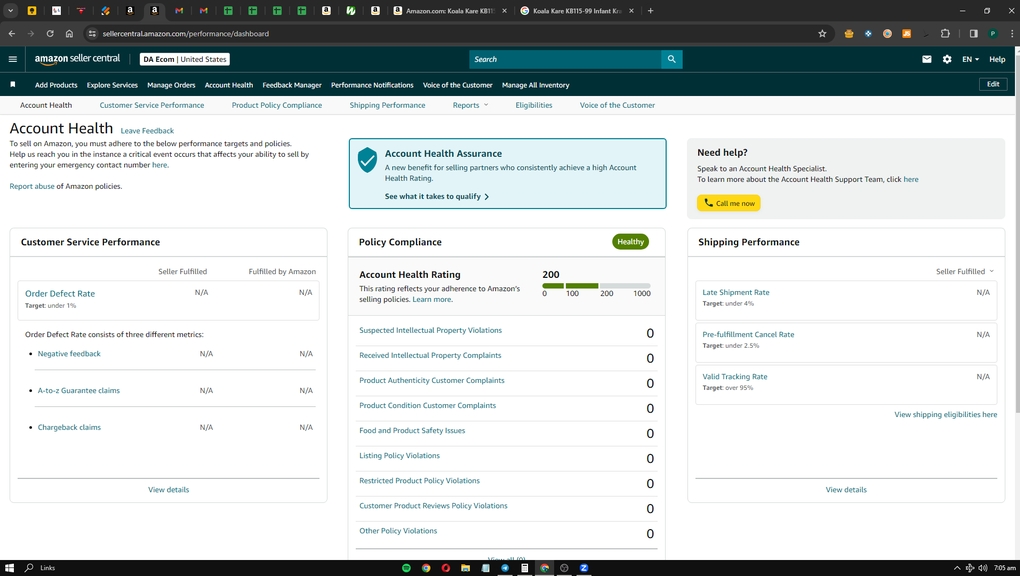This screenshot has width=1020, height=576.
Task: Open Performance Notifications in navigation bar
Action: (x=372, y=85)
